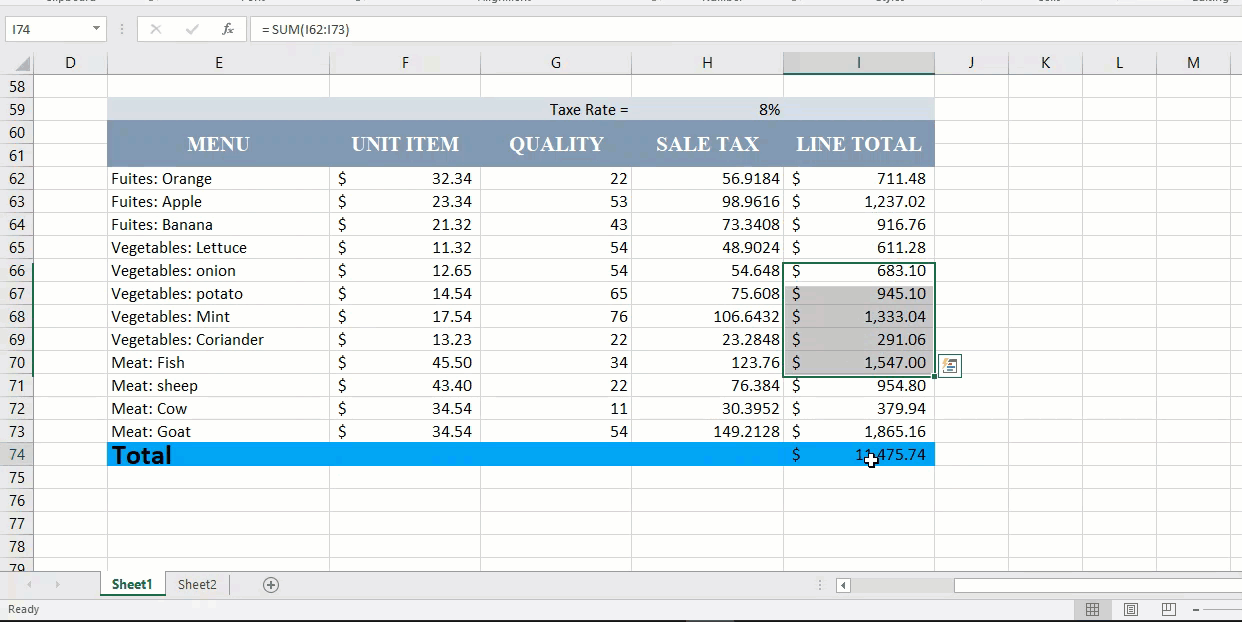Click the horizontal scrollbar left arrow
Screen dimensions: 1242x622
click(x=843, y=586)
